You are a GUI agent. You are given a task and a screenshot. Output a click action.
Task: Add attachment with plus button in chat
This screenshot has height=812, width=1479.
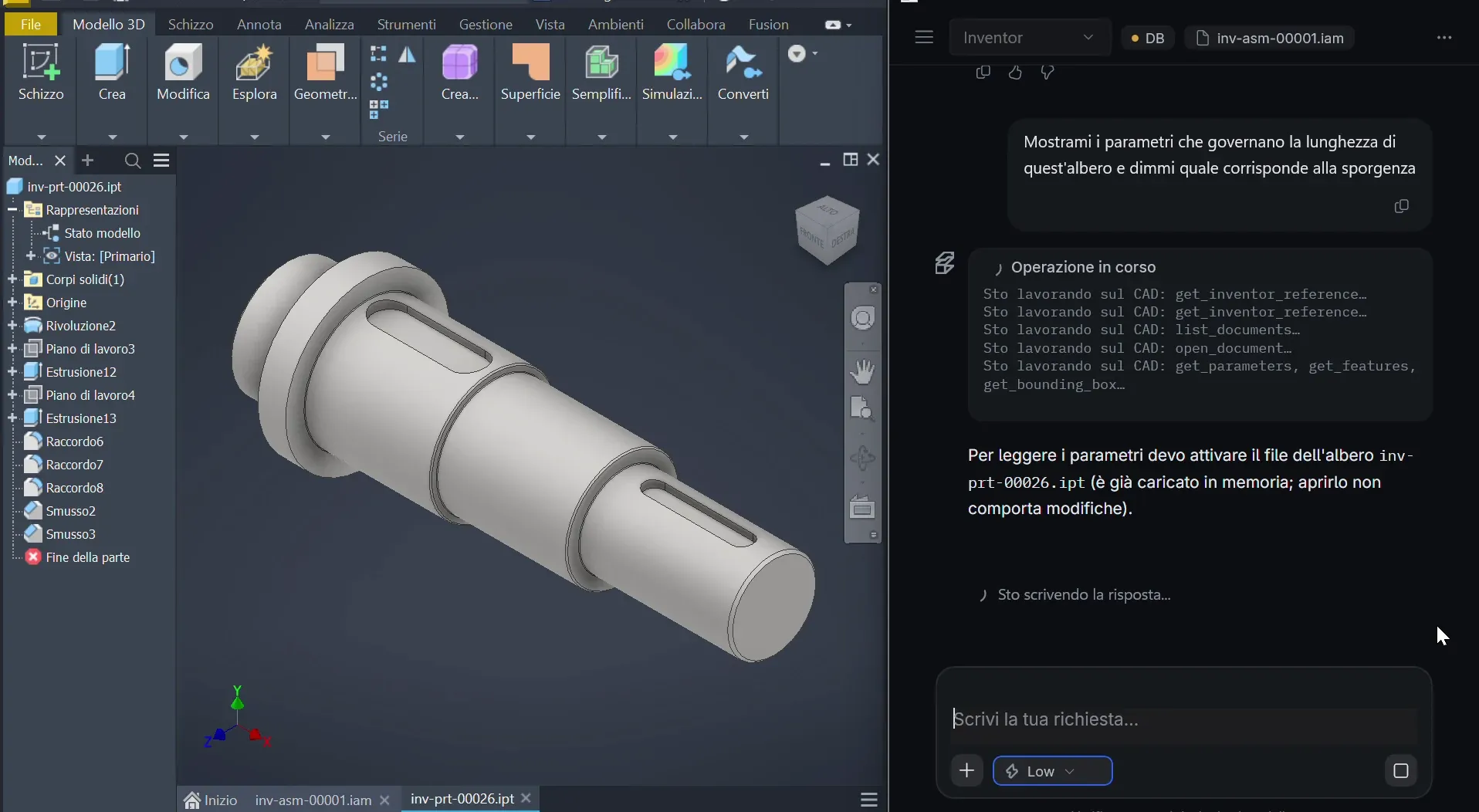(x=966, y=770)
